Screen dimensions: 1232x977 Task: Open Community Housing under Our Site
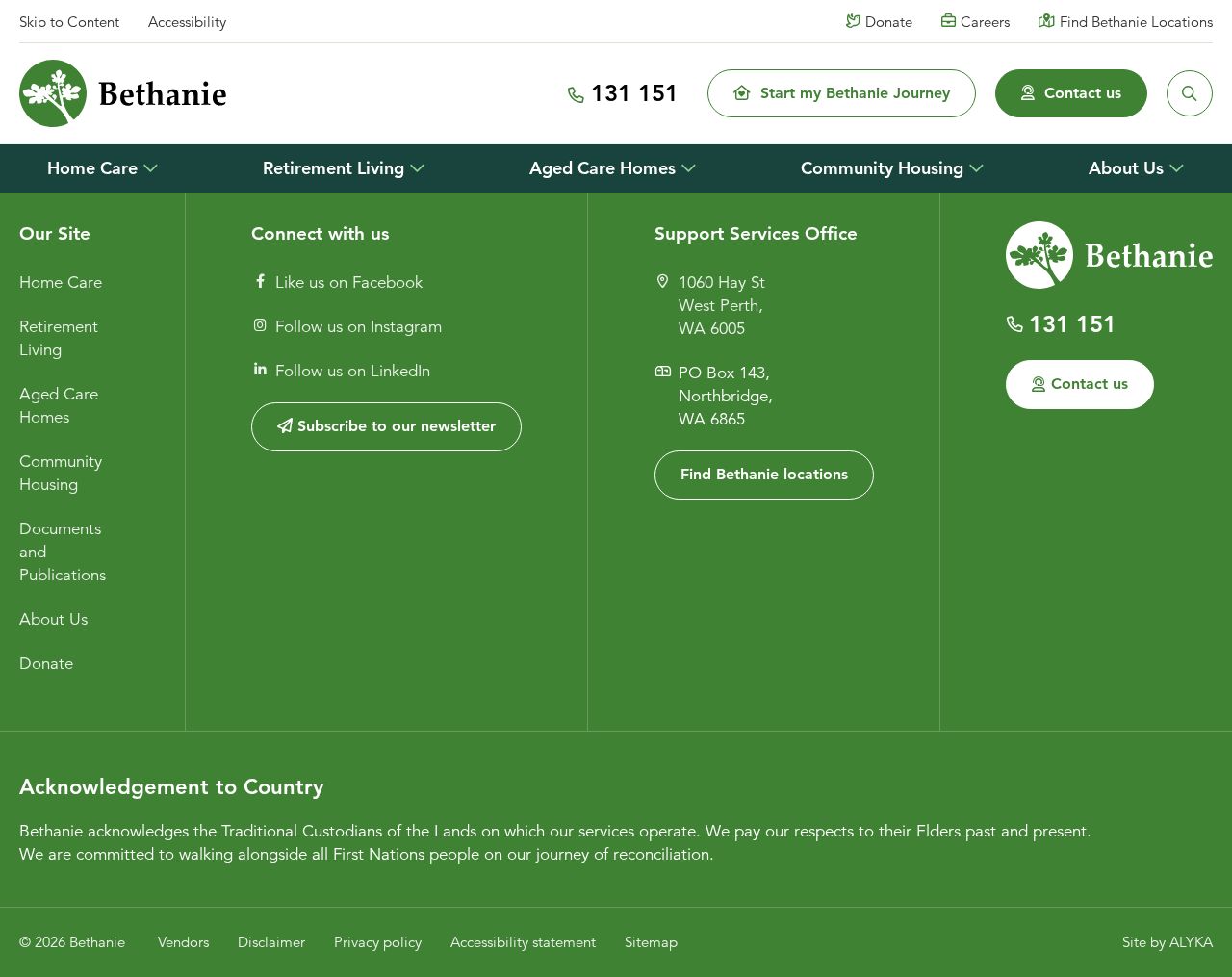coord(61,473)
